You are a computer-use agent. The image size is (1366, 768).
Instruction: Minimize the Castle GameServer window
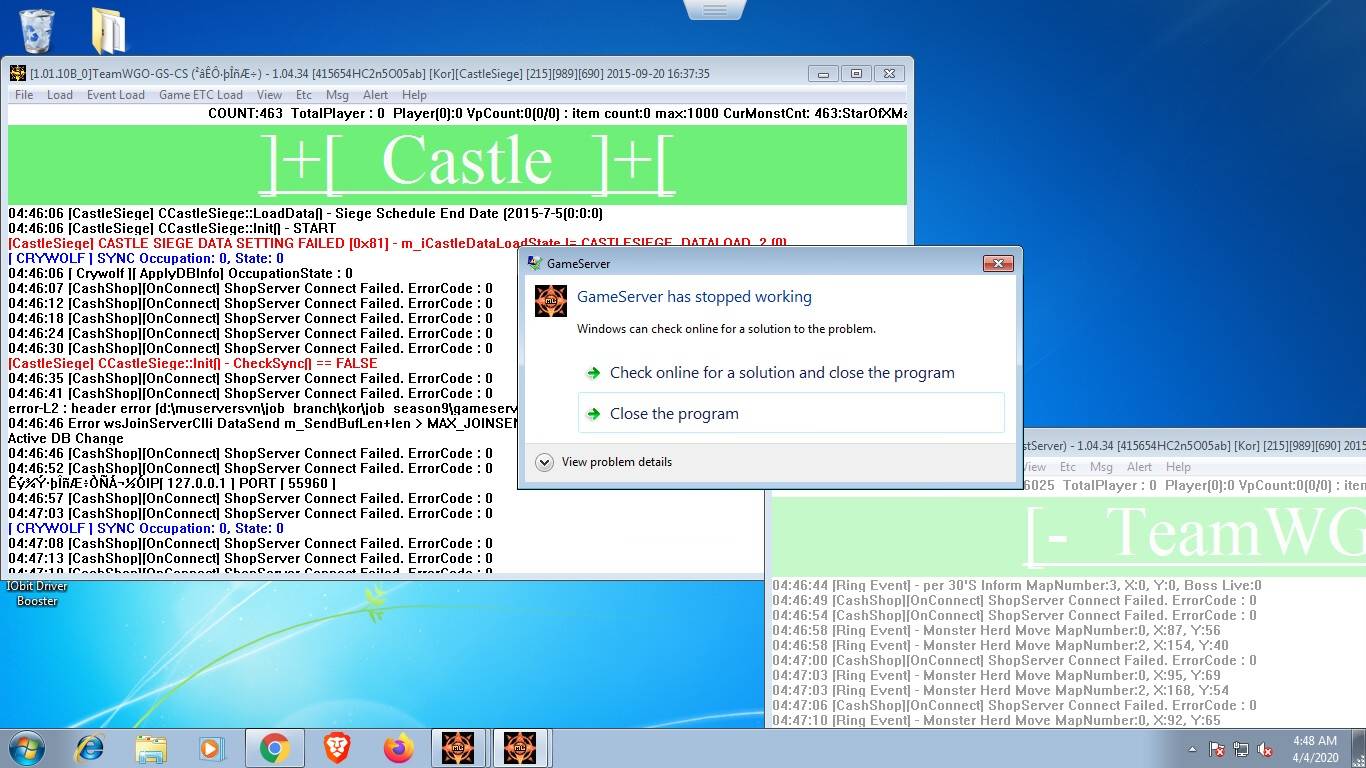click(823, 73)
